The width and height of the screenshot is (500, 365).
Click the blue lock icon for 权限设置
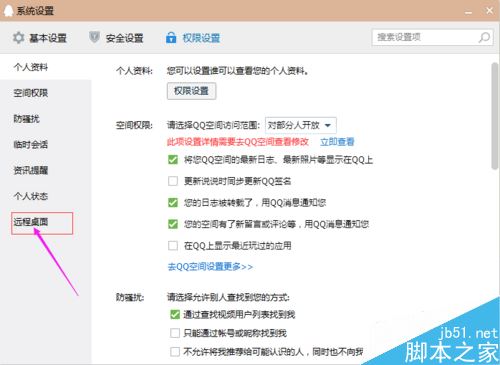171,38
